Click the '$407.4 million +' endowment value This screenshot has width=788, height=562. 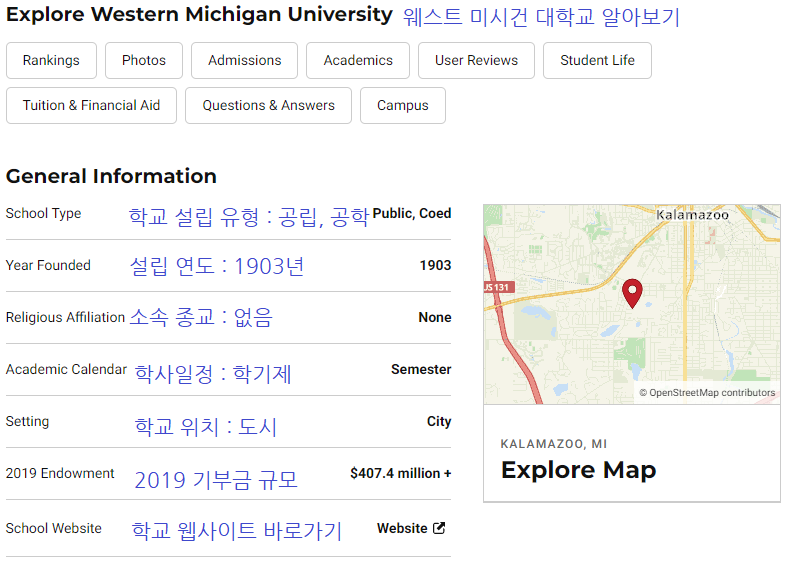(x=401, y=474)
